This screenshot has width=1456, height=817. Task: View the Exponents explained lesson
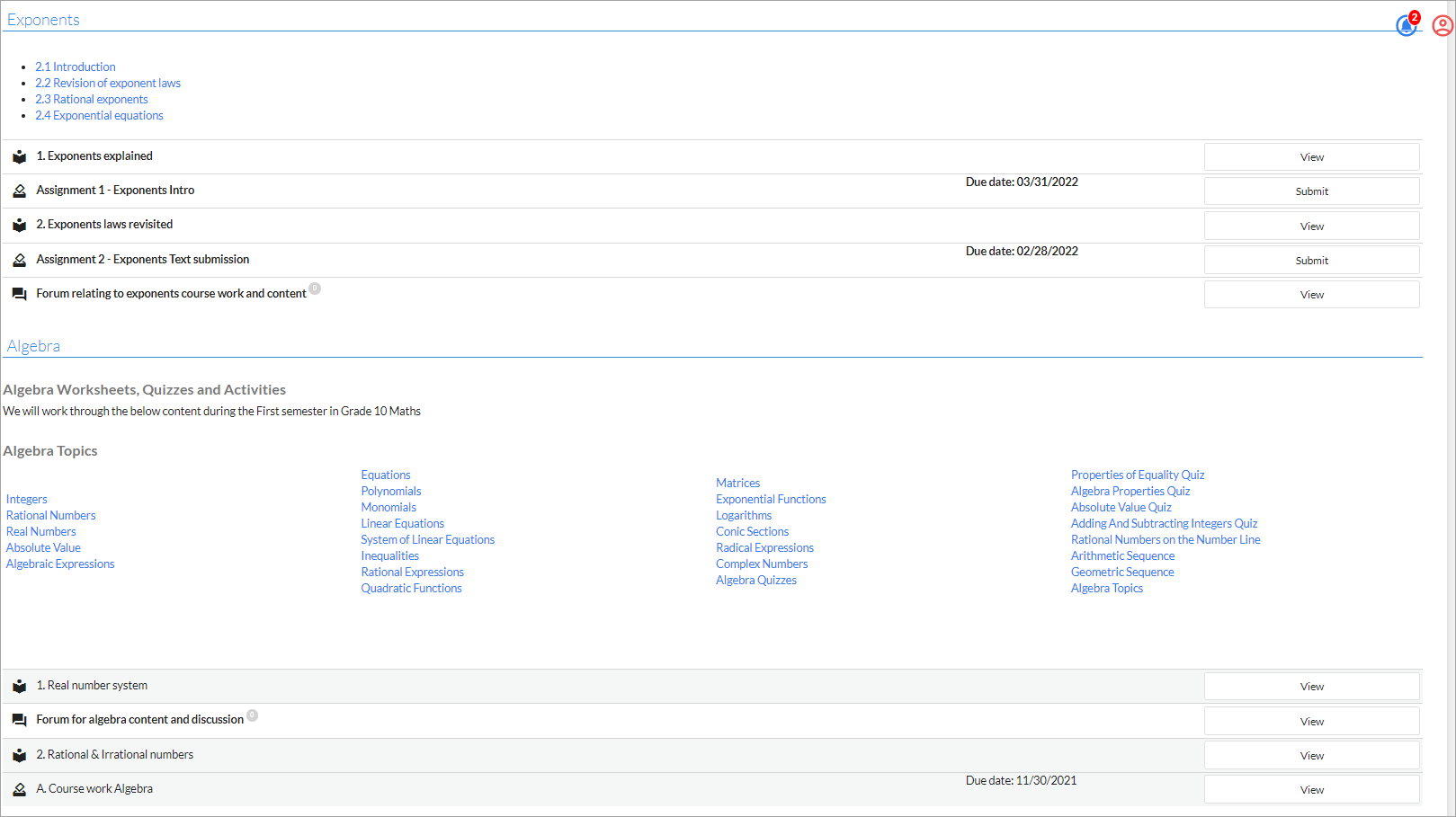coord(1311,157)
